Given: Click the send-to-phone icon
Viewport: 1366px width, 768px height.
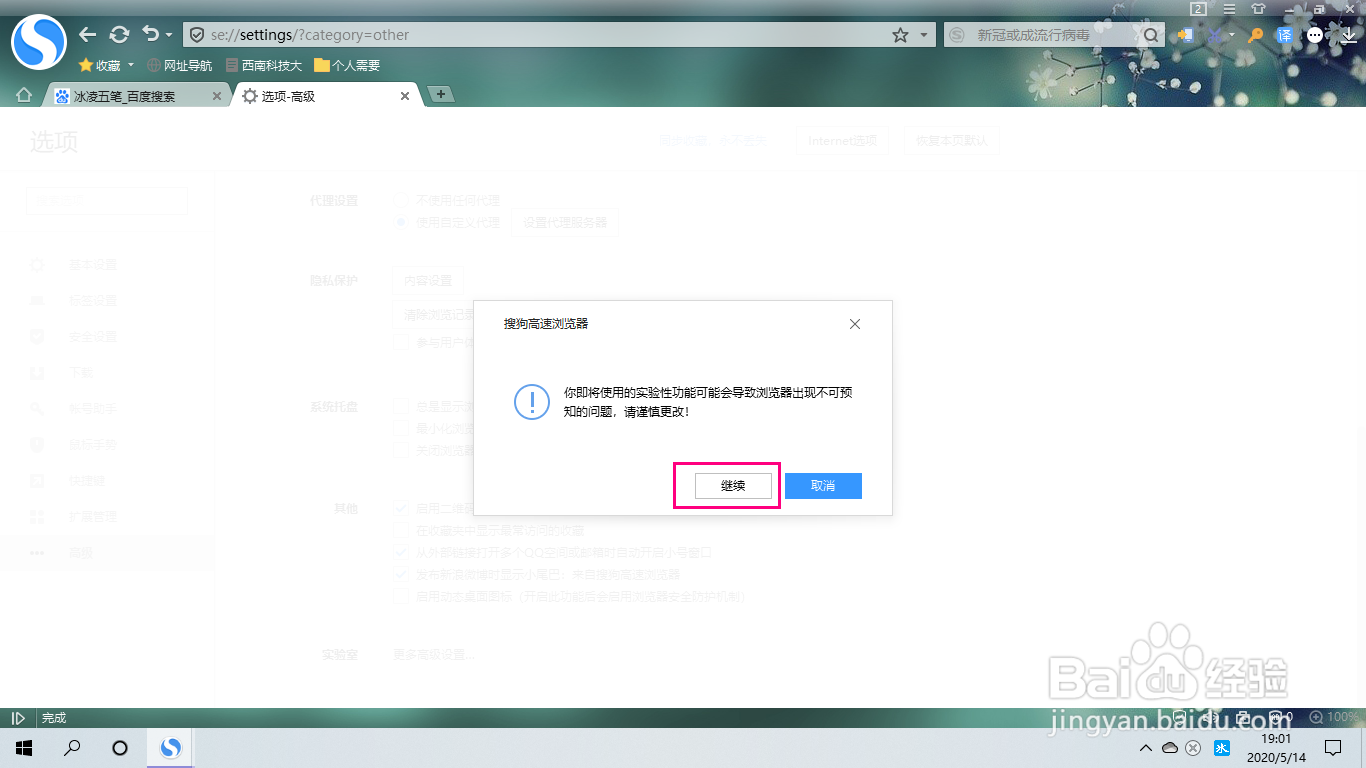Looking at the screenshot, I should (x=1185, y=35).
